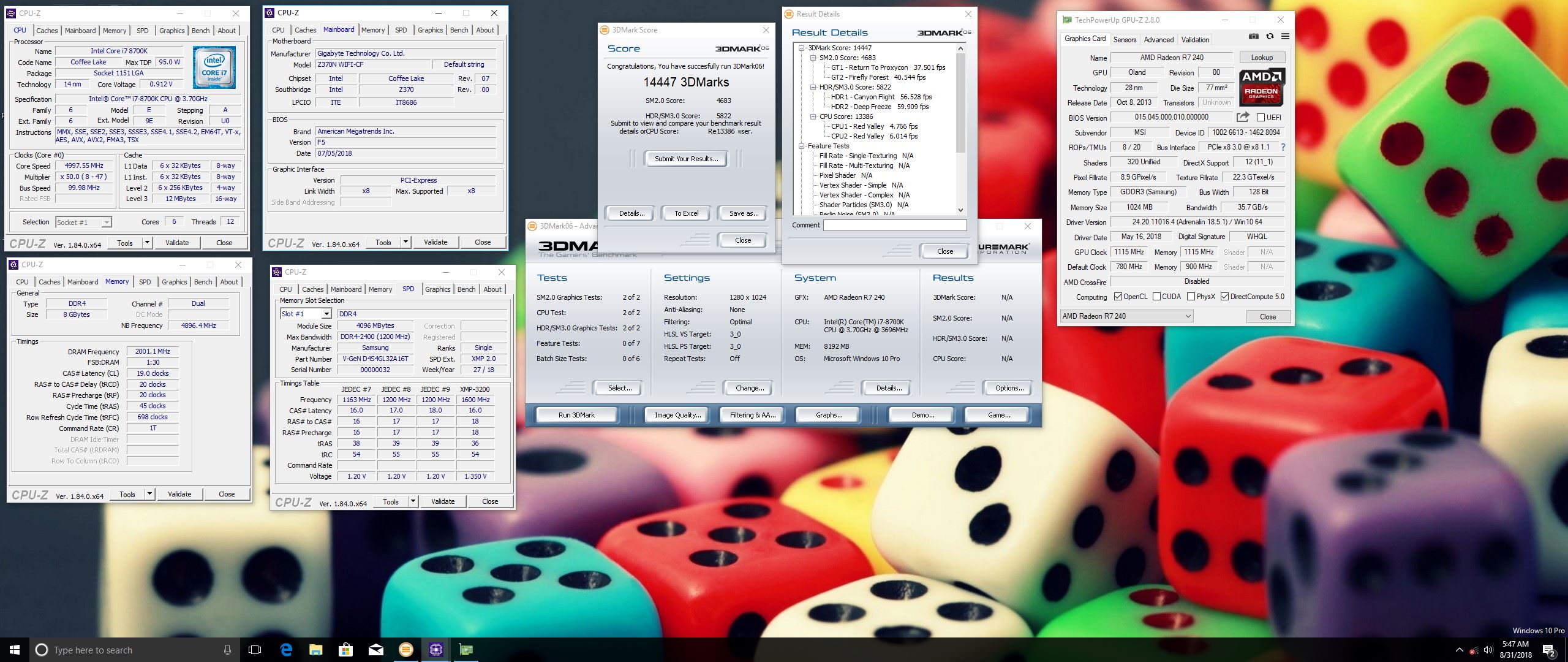Open the Validation tab in GPU-Z
This screenshot has width=1568, height=662.
click(1195, 39)
